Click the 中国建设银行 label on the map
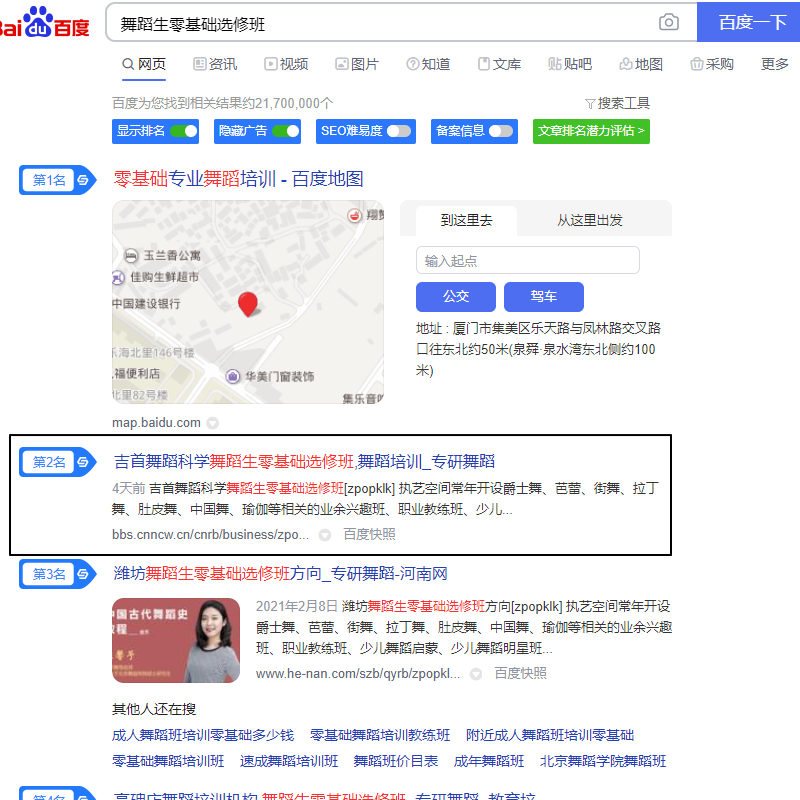The width and height of the screenshot is (800, 800). pos(146,304)
